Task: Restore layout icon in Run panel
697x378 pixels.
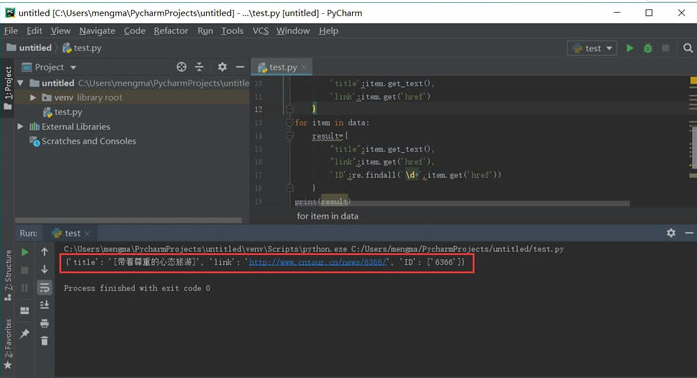Action: [x=25, y=310]
